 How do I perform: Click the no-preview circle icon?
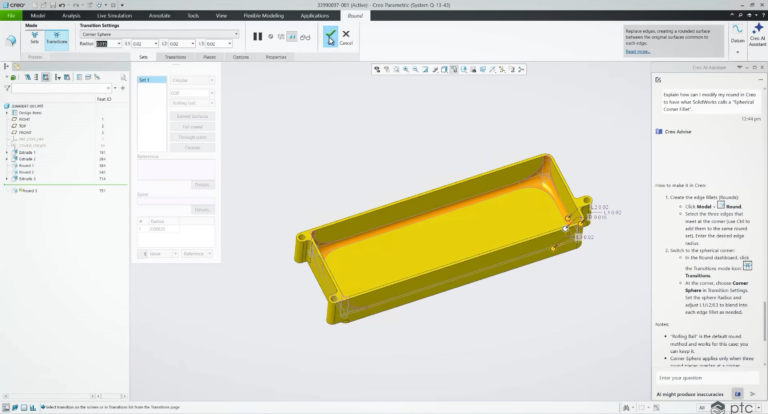[270, 37]
